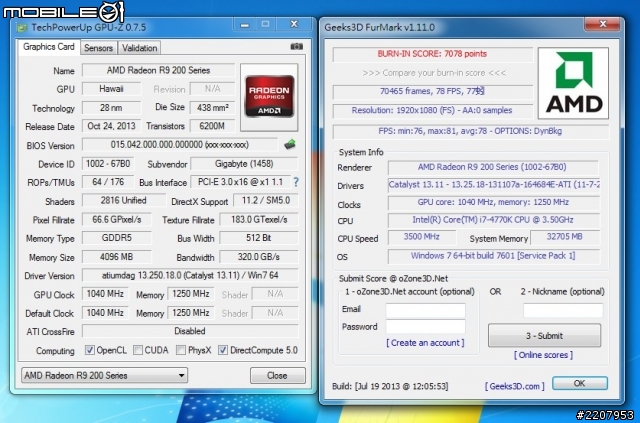640x423 pixels.
Task: Minimize the GPU-Z window
Action: click(245, 24)
